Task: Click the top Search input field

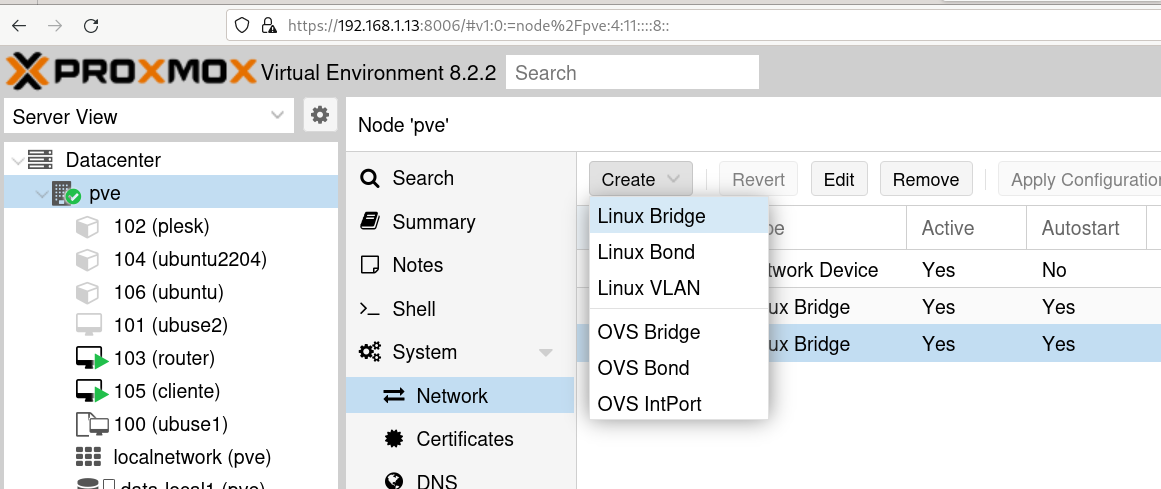Action: [632, 73]
